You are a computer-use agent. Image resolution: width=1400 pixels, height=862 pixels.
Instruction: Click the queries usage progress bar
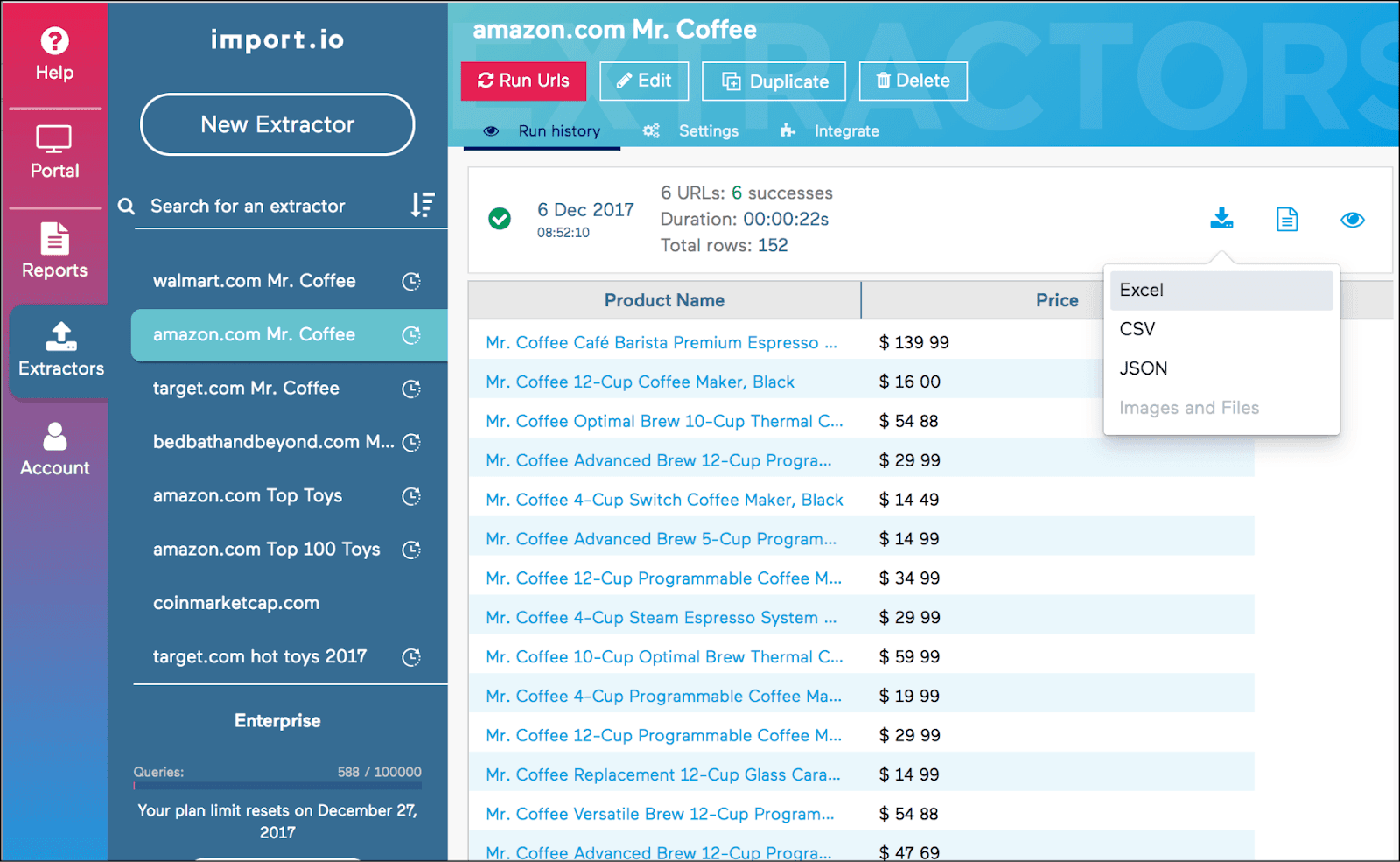pos(277,786)
